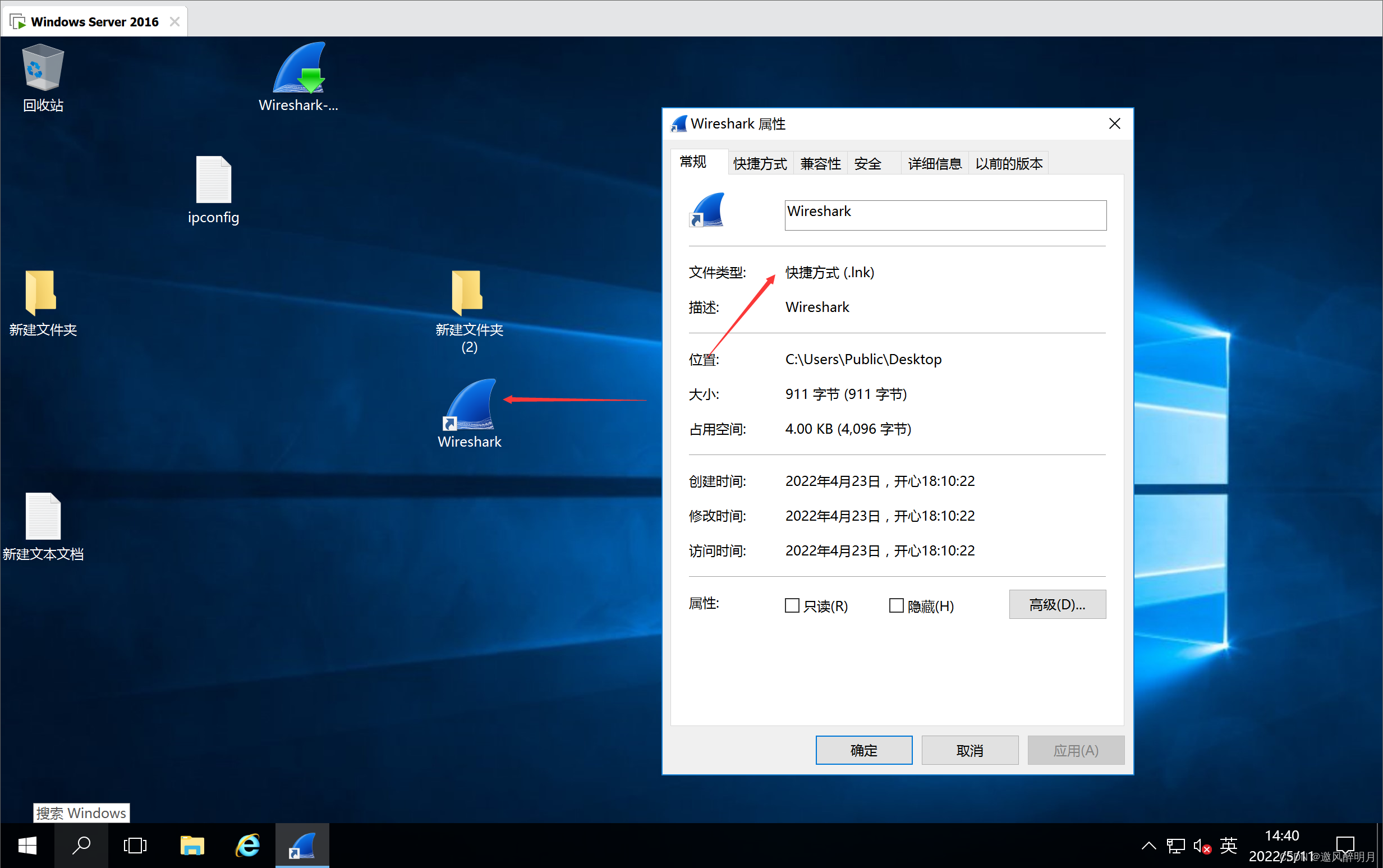Open 高级(D)... advanced attributes
This screenshot has width=1383, height=868.
click(1057, 604)
